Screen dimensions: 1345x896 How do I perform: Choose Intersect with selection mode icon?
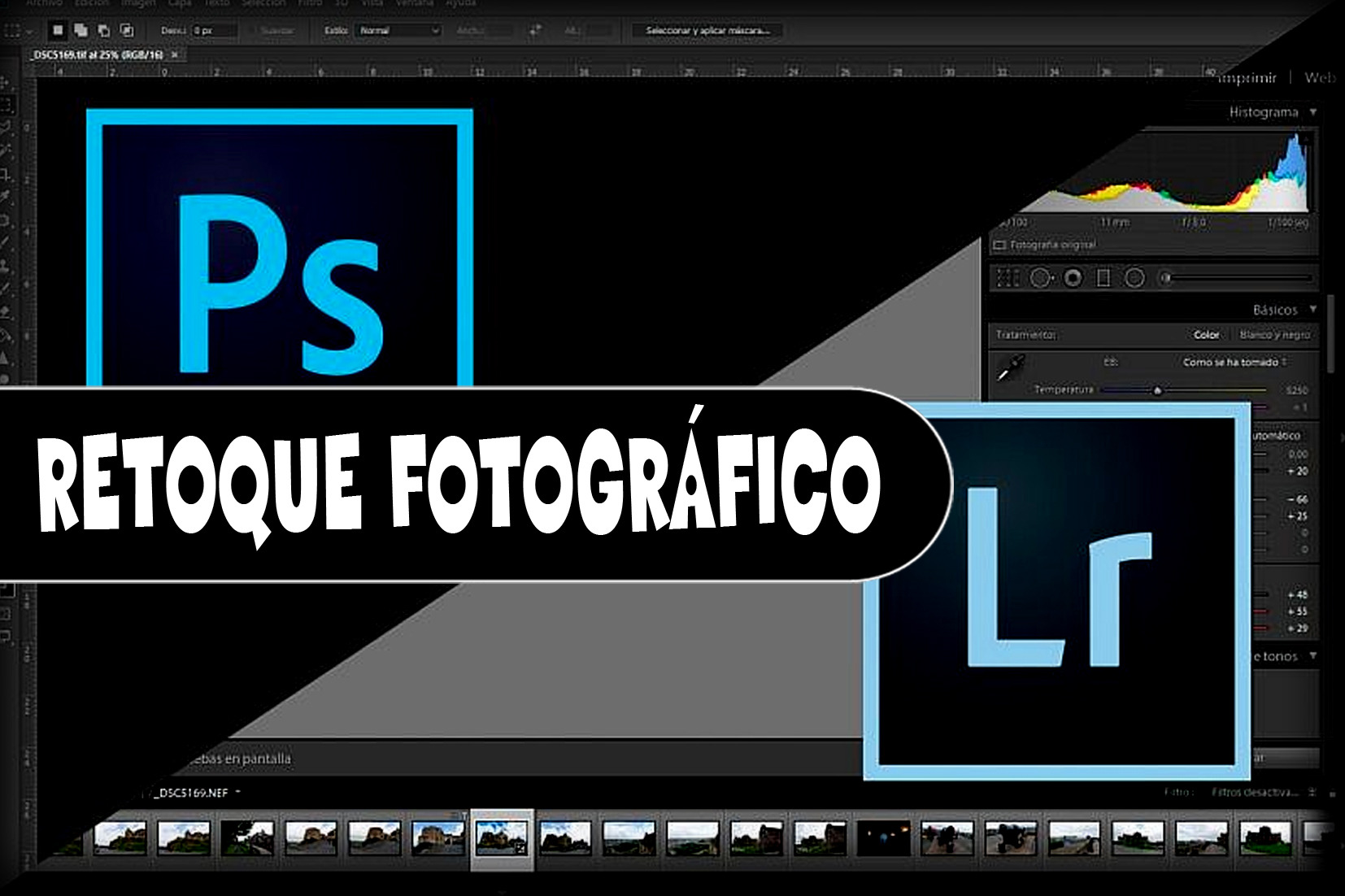127,30
